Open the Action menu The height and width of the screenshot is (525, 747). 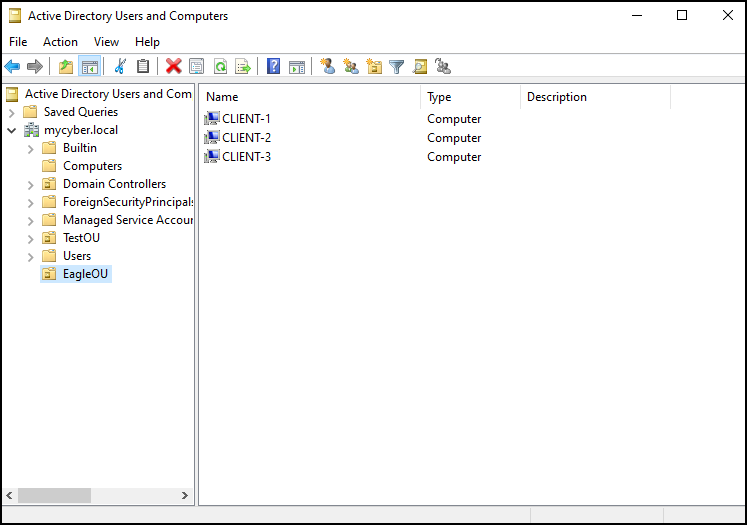click(x=61, y=42)
